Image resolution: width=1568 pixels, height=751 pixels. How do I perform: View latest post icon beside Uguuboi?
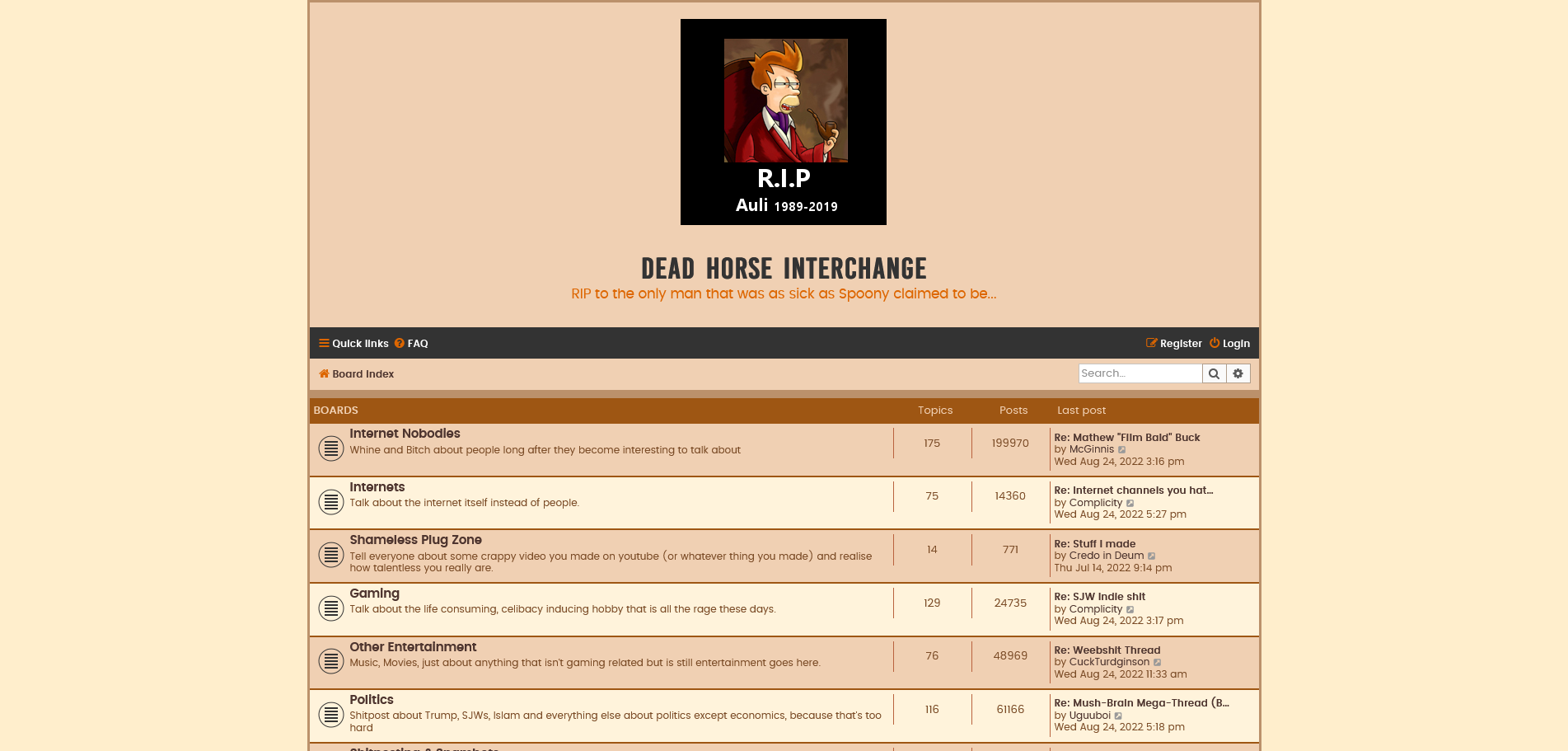[x=1118, y=716]
